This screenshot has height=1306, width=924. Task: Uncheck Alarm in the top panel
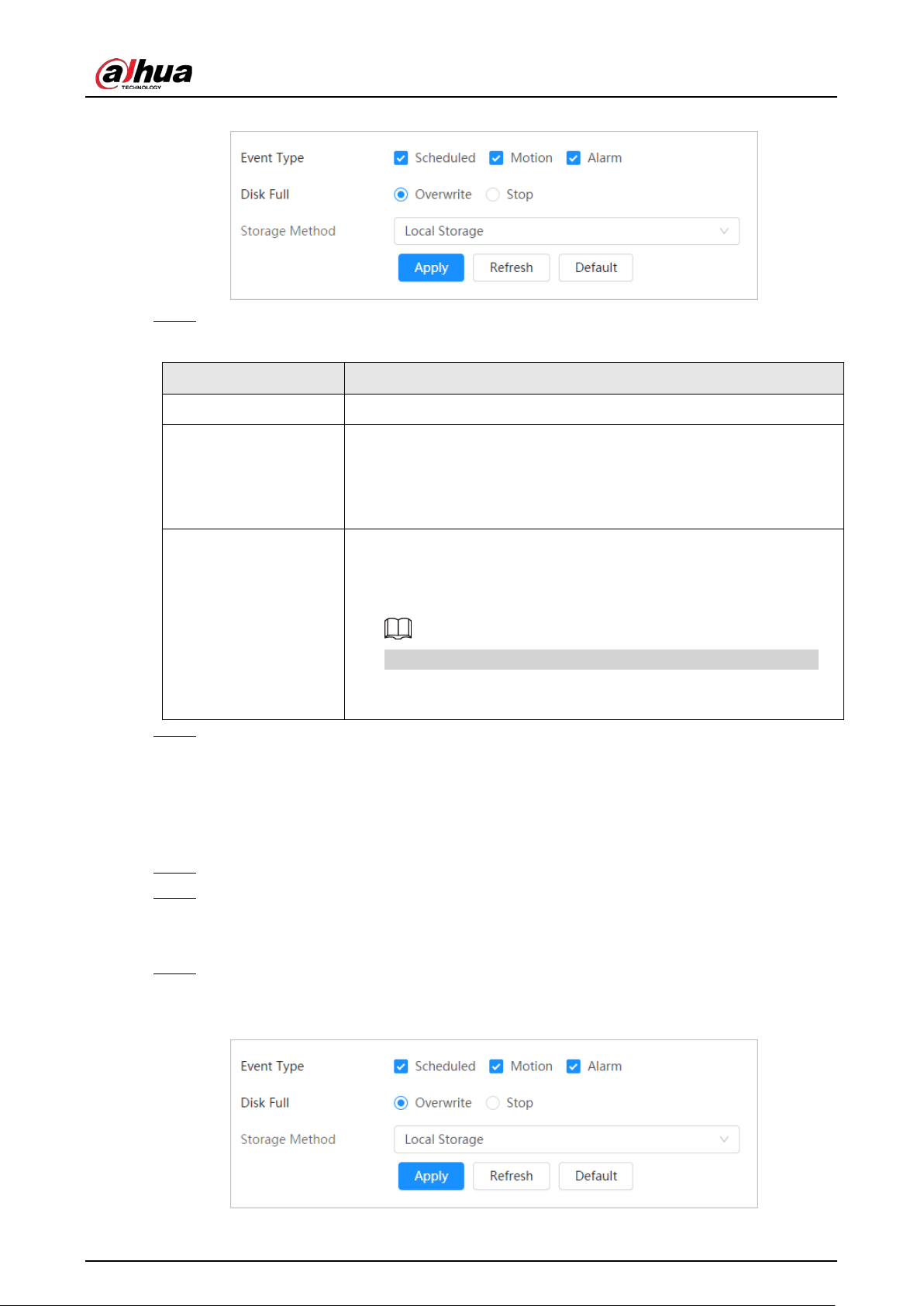click(574, 158)
